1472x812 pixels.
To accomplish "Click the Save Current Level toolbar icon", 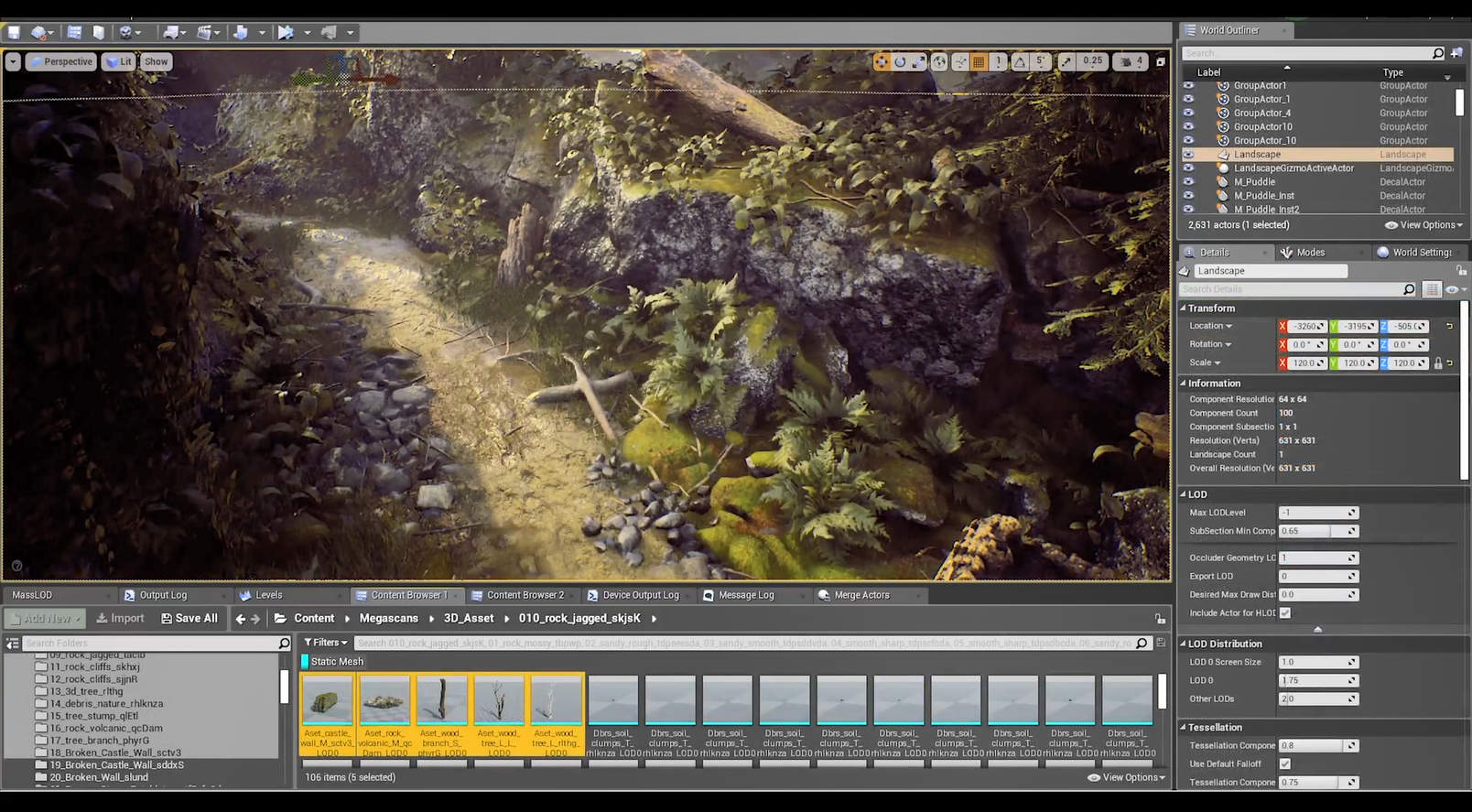I will pos(14,32).
